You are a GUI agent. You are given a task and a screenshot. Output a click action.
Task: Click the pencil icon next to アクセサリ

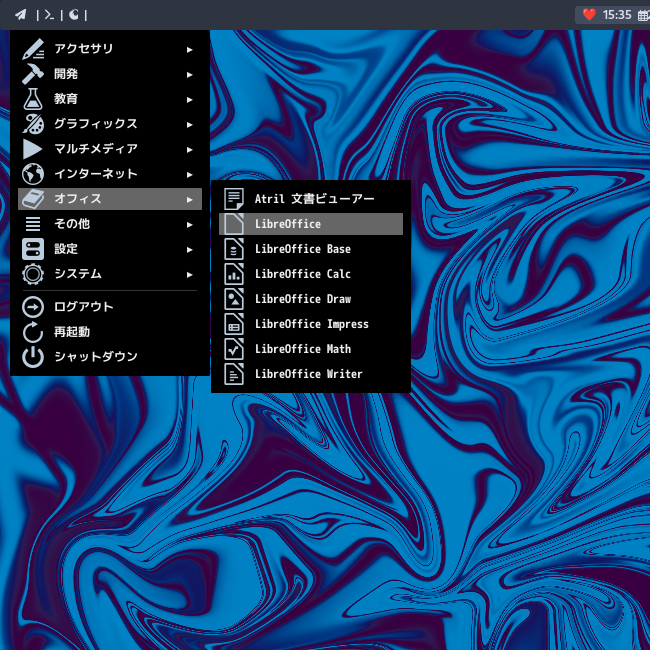tap(33, 49)
